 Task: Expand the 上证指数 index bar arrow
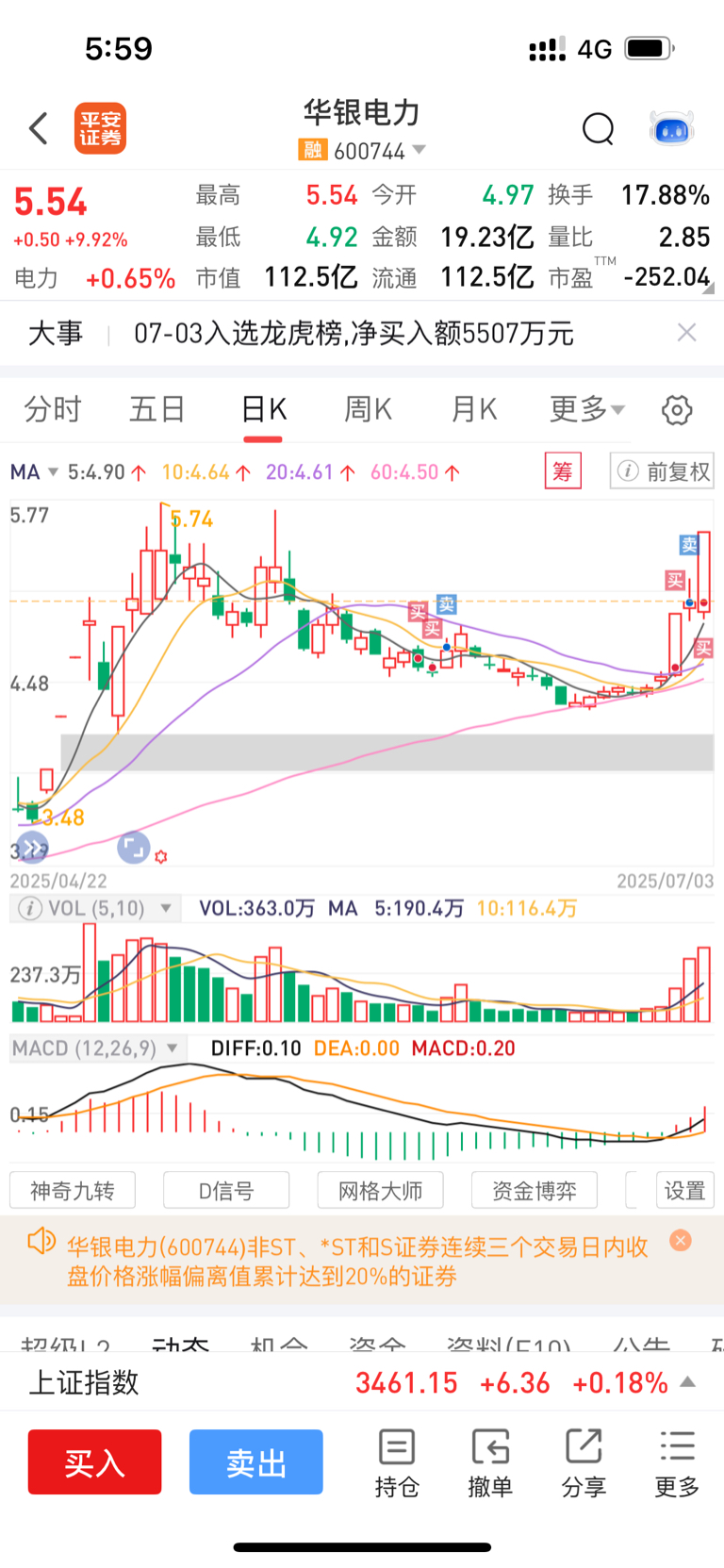[688, 1382]
